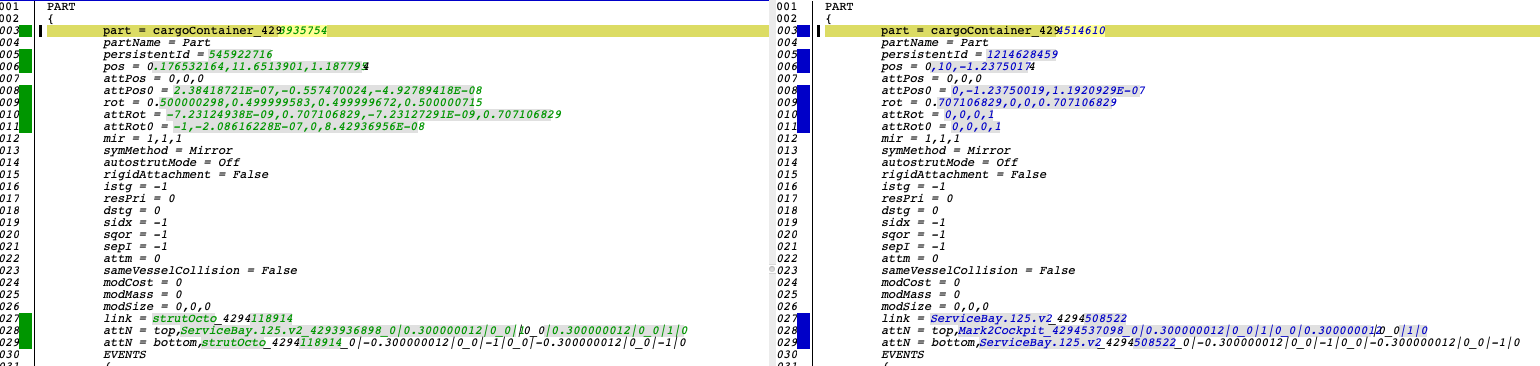Screen dimensions: 1540x366
Task: Click PART header line in right pane
Action: click(x=839, y=6)
